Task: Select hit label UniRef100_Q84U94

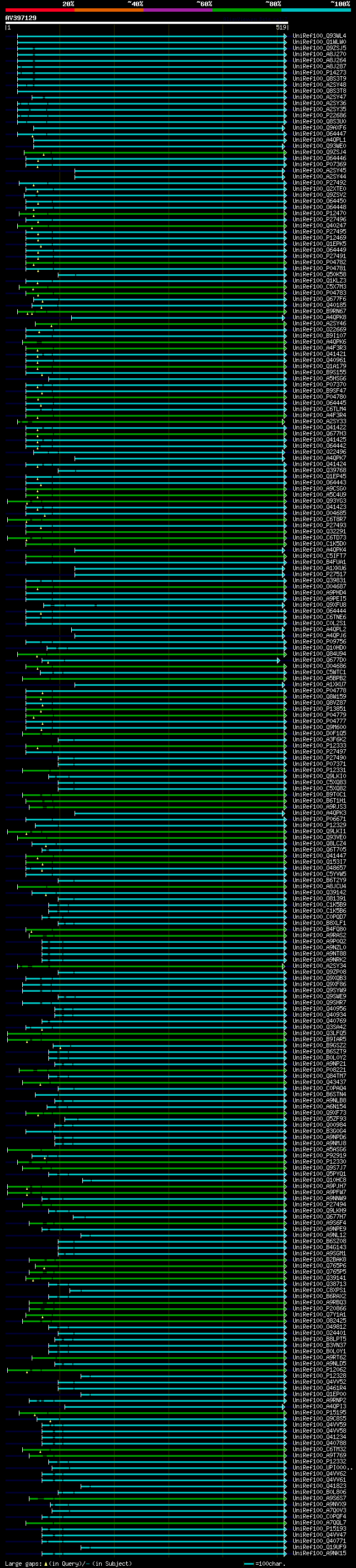Action: click(x=319, y=654)
